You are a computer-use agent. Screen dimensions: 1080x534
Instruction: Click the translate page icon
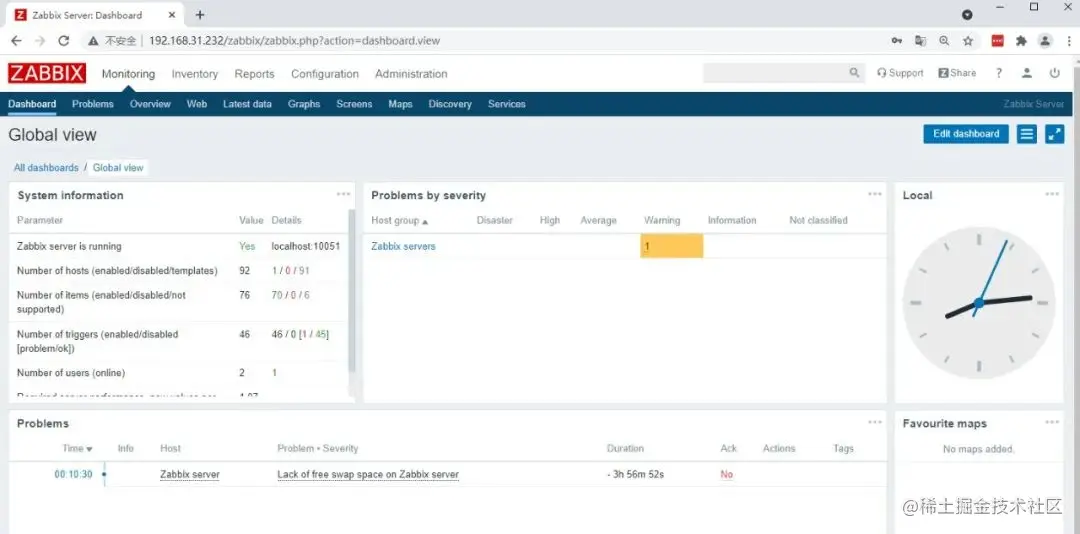[x=920, y=41]
